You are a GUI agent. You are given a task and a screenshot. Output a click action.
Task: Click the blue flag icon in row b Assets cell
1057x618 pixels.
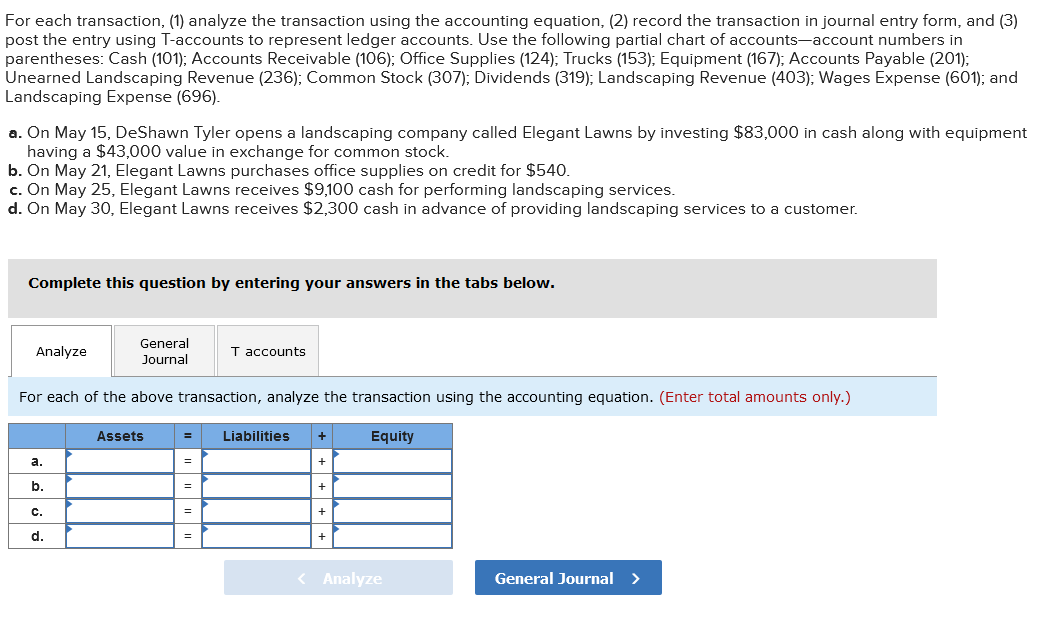tap(70, 481)
